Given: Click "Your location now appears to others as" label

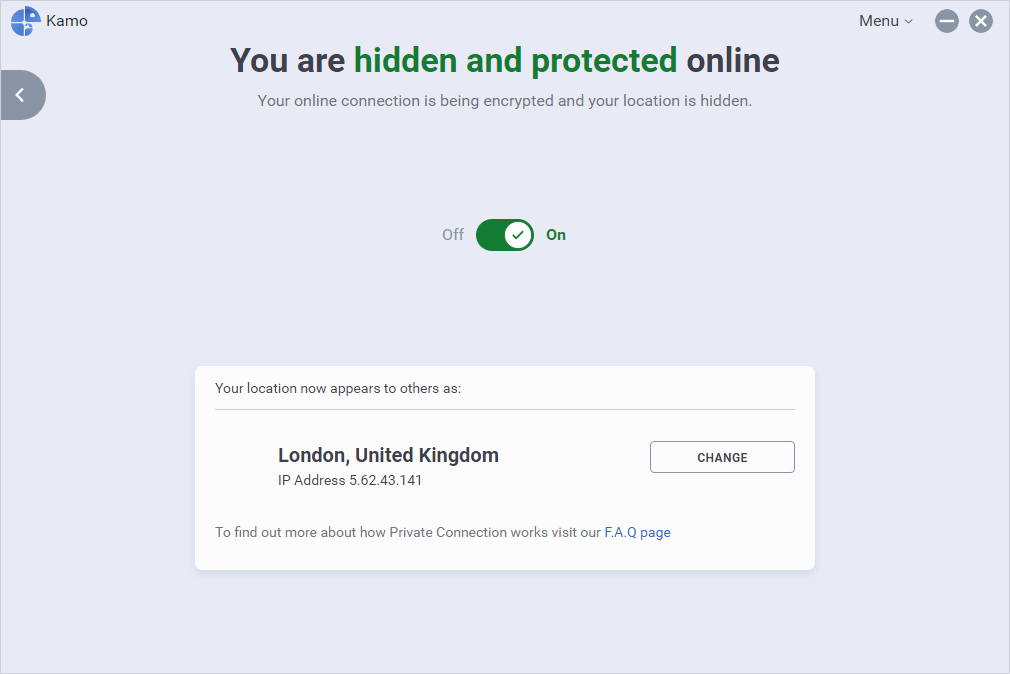Looking at the screenshot, I should 338,388.
